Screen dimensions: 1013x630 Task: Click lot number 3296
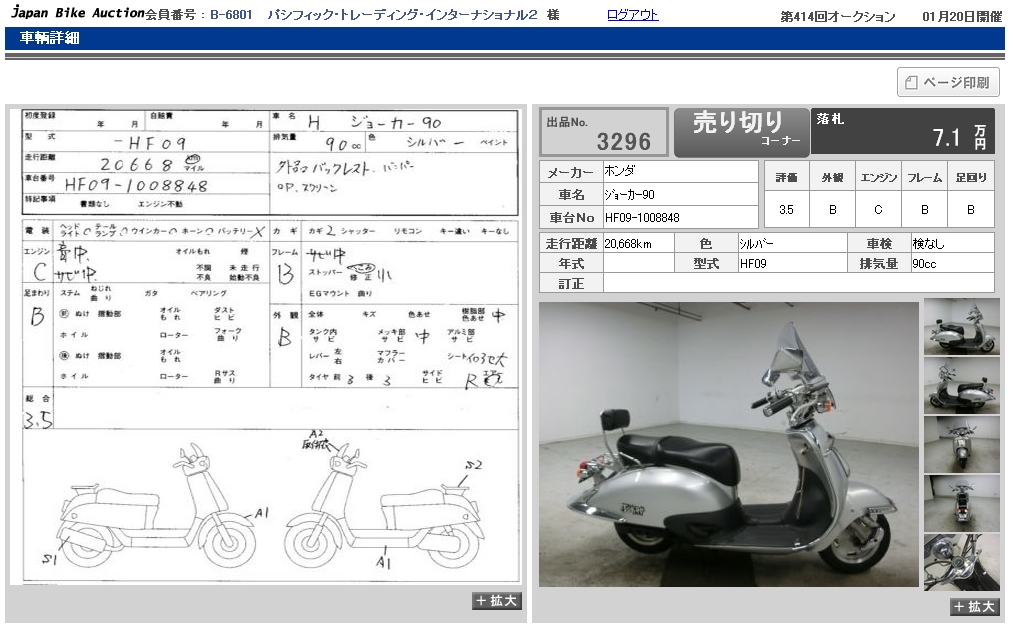pyautogui.click(x=623, y=141)
